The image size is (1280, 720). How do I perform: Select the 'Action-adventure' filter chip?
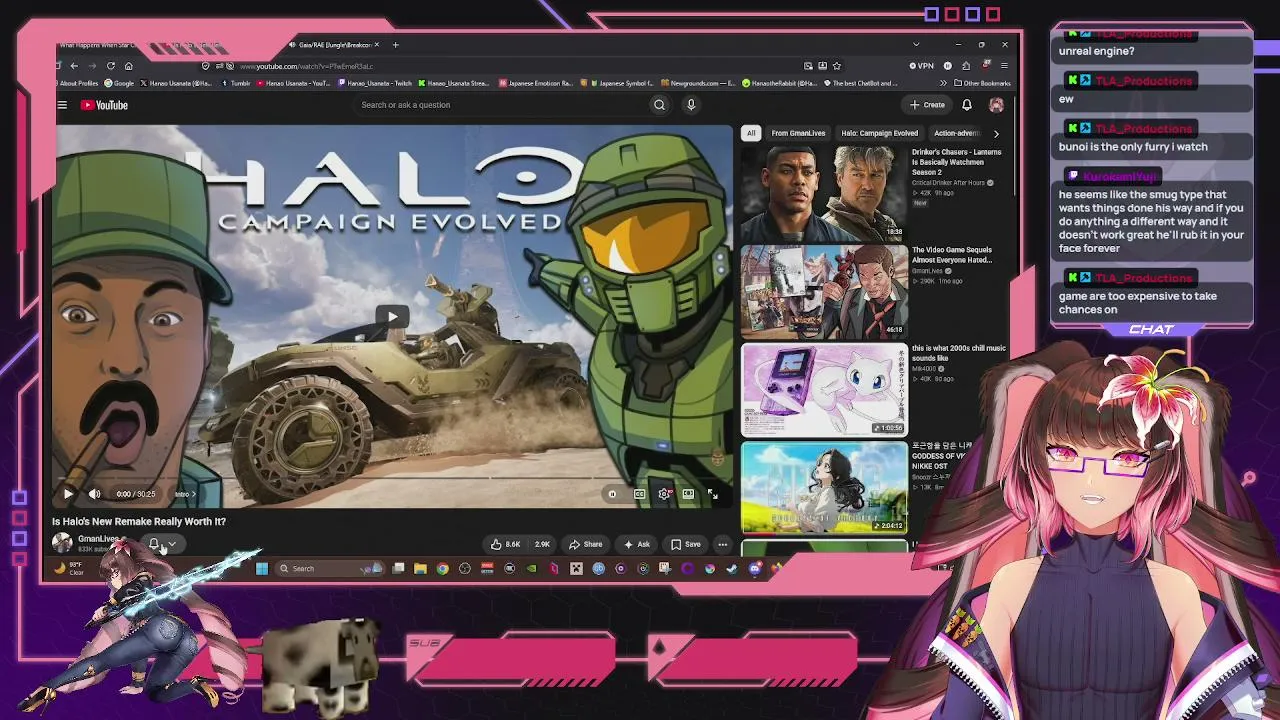(957, 133)
